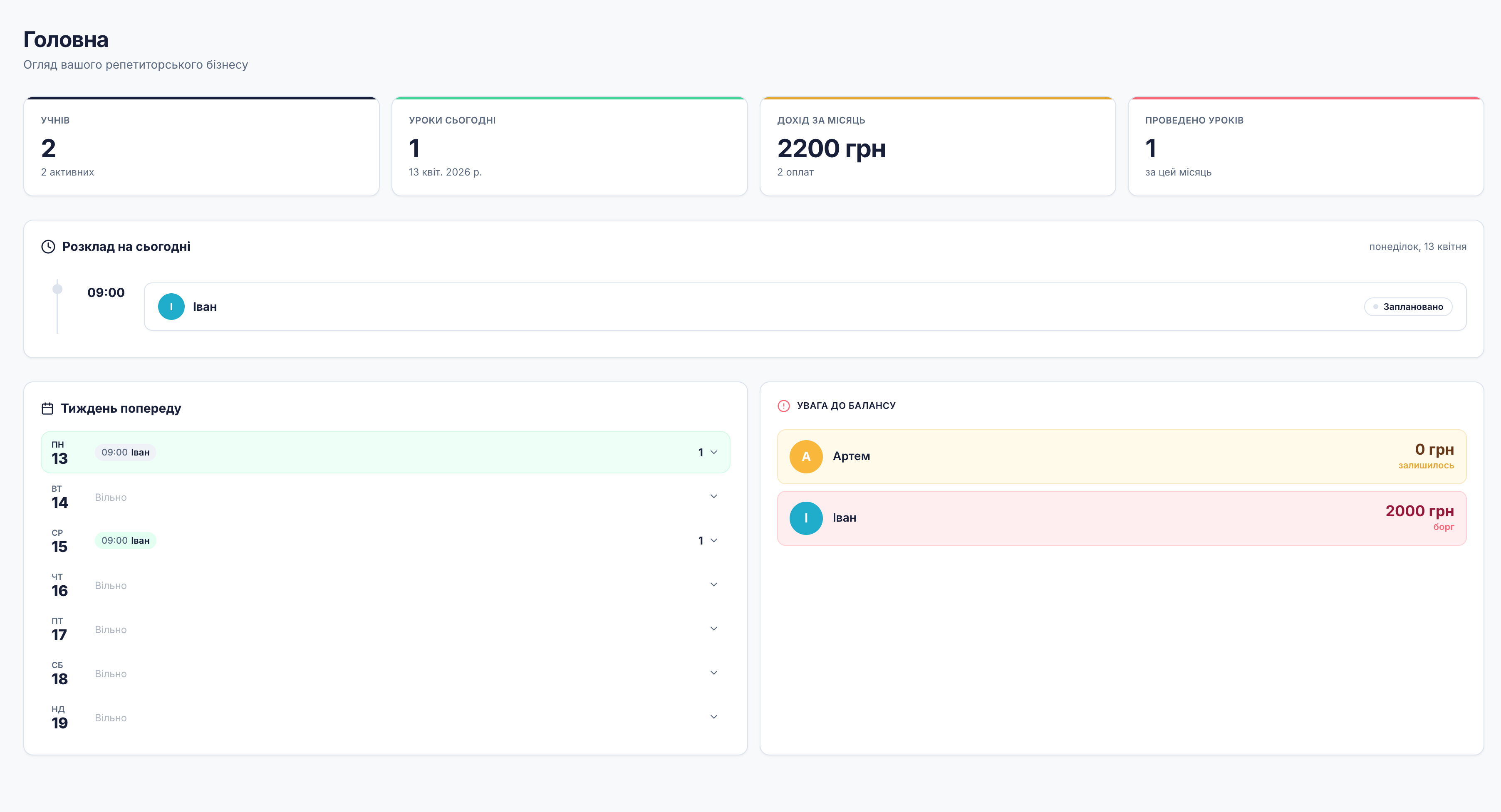
Task: Click the clock icon beside Розклад на сьогодні
Action: (48, 246)
